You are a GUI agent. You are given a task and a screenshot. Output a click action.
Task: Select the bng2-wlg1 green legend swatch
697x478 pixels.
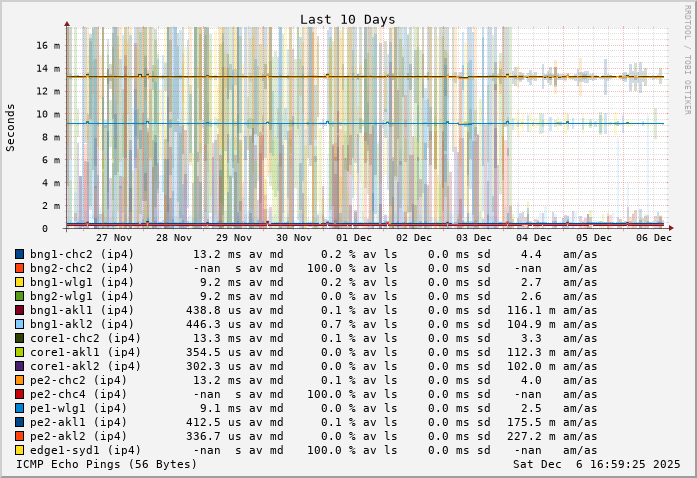coord(19,296)
